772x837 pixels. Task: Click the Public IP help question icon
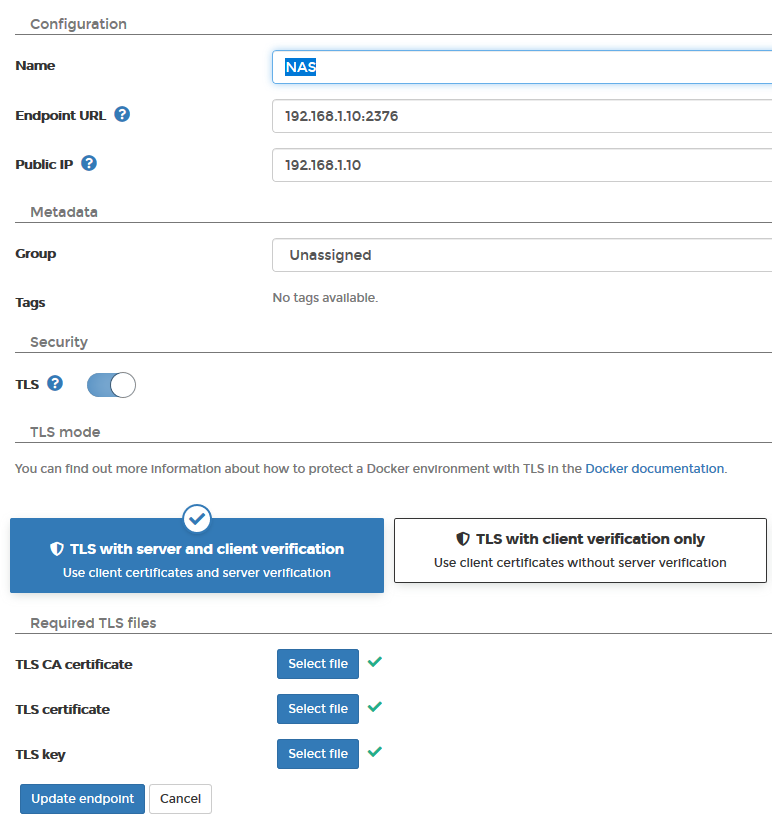[x=89, y=163]
